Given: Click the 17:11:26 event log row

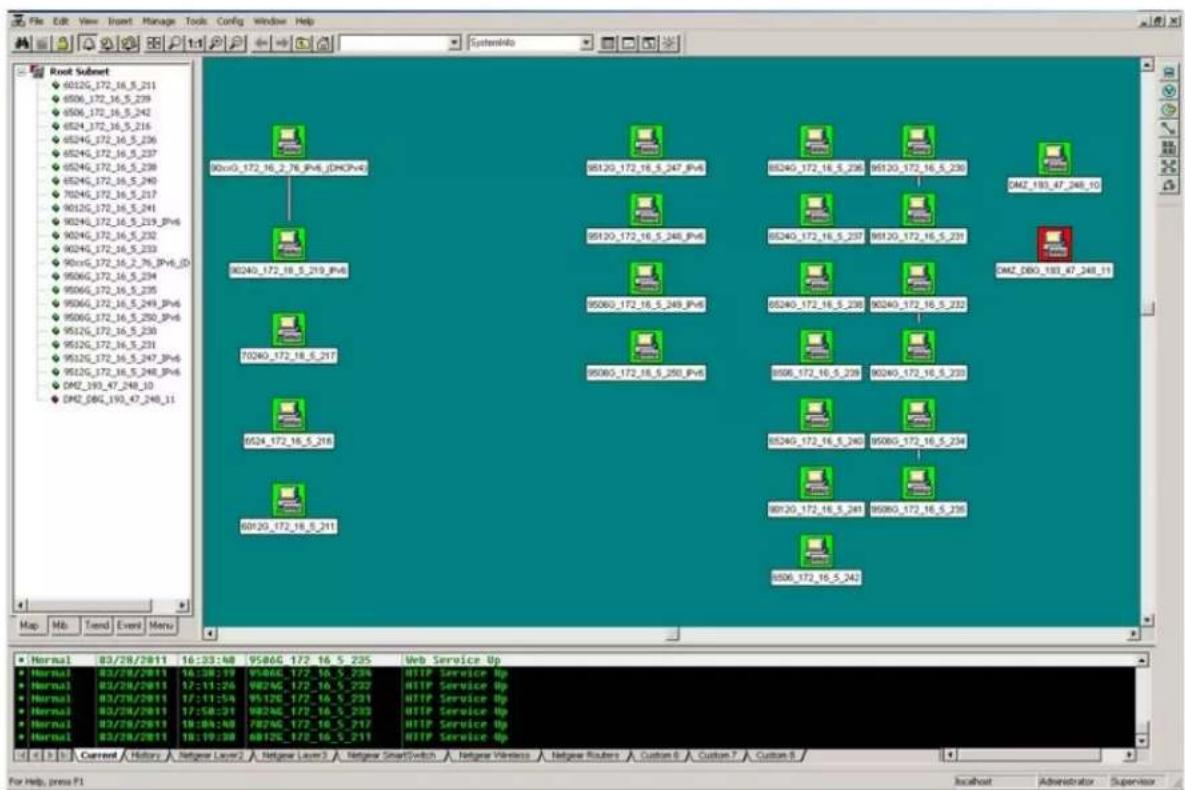Looking at the screenshot, I should 576,686.
